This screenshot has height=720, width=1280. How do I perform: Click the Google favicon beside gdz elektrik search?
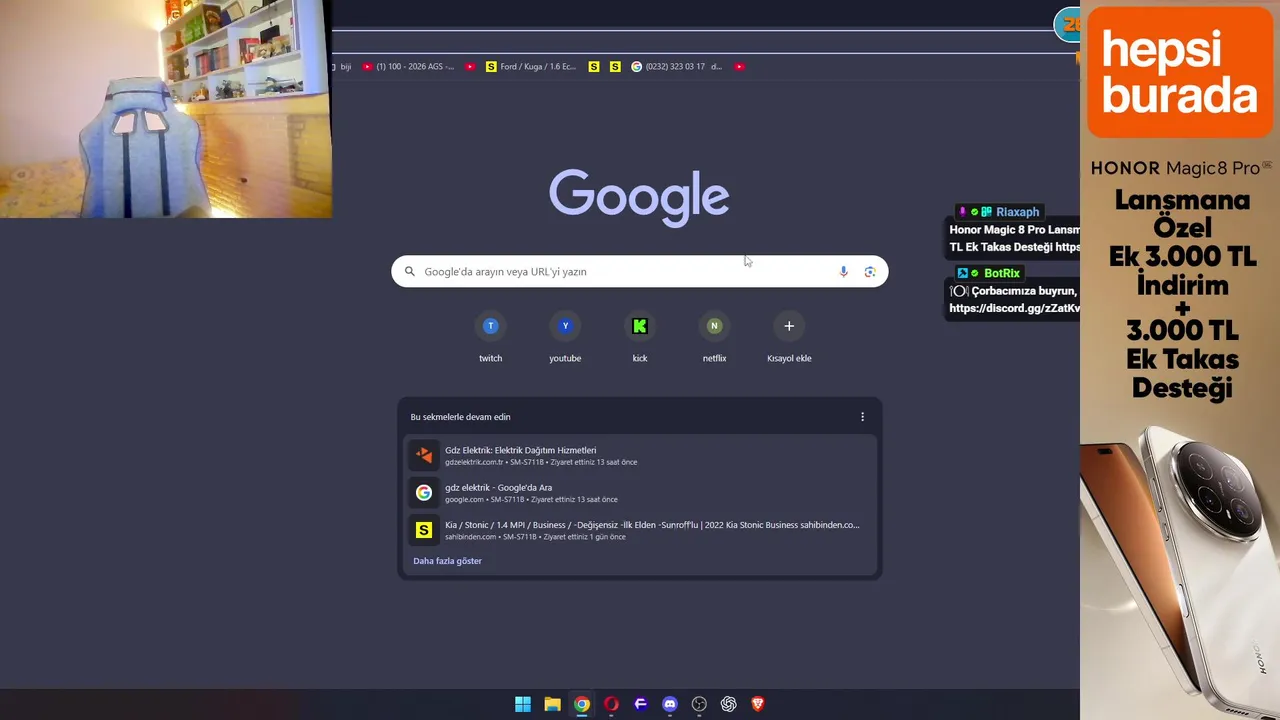point(424,493)
